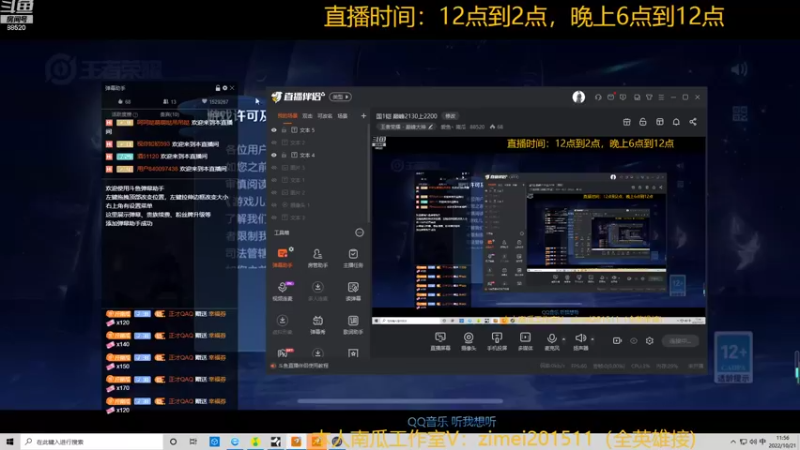Open the 多人连麦 tool
Image resolution: width=800 pixels, height=450 pixels.
point(317,291)
